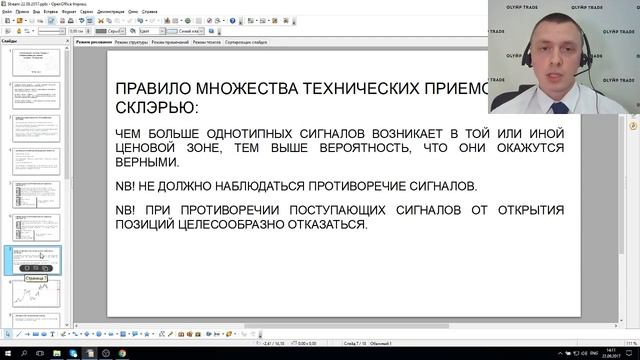Open the action center notifications icon

[x=629, y=353]
